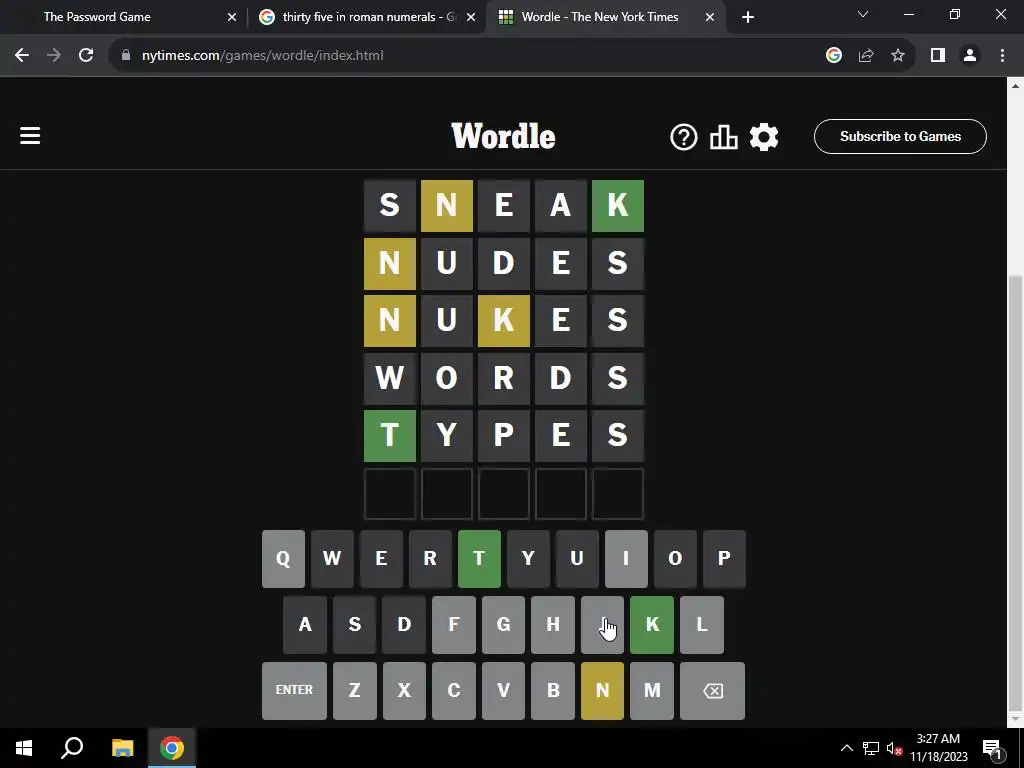Tap the U key on Wordle keyboard
The image size is (1024, 768).
pos(577,558)
